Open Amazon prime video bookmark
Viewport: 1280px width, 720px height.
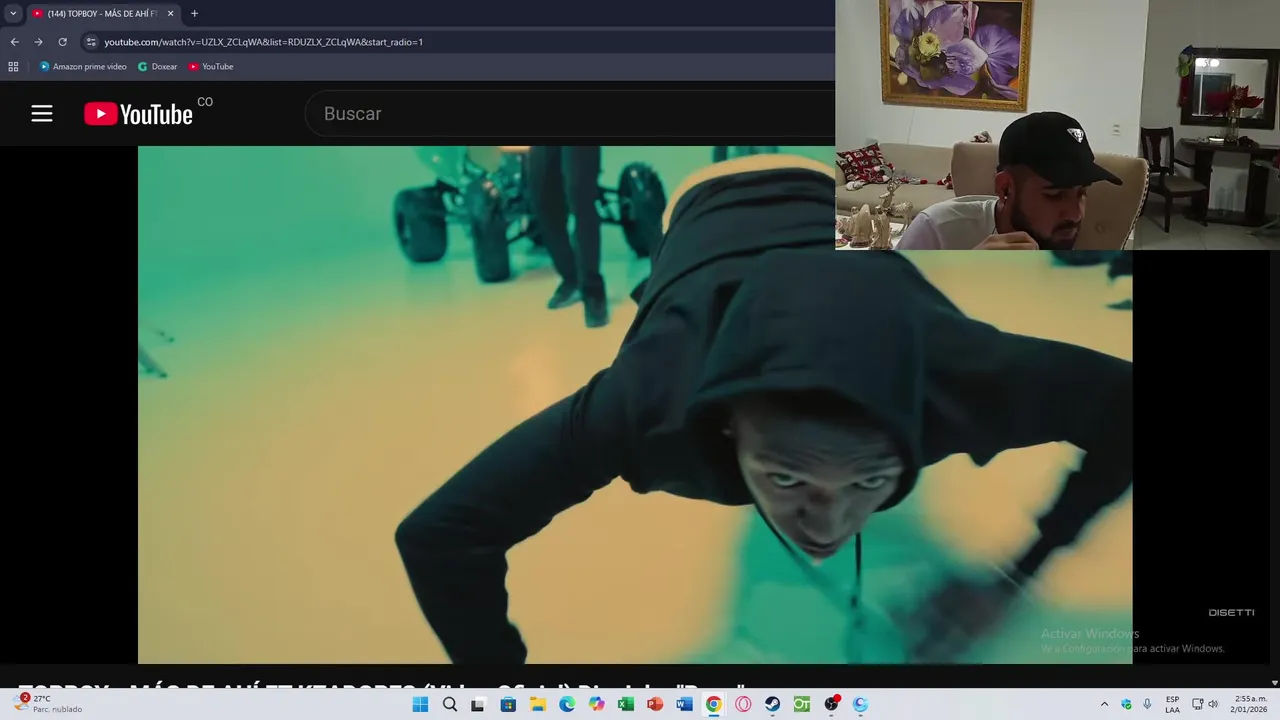click(83, 67)
